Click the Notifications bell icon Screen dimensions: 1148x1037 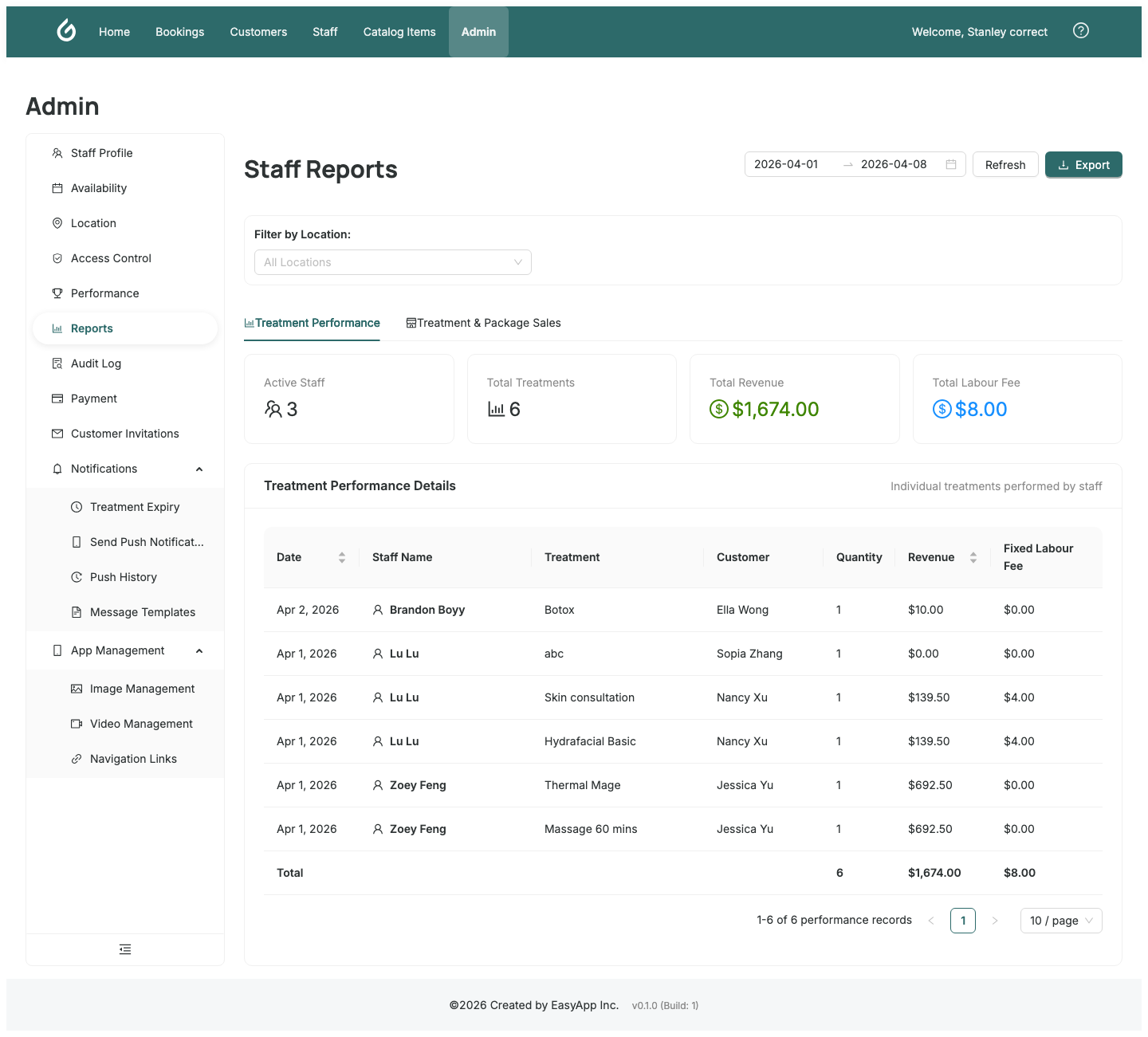click(57, 469)
